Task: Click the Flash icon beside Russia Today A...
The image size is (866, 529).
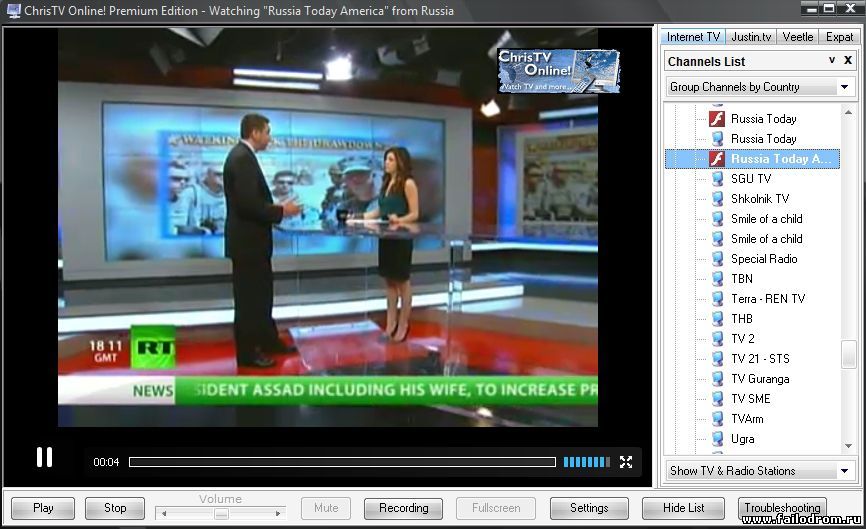Action: [717, 159]
